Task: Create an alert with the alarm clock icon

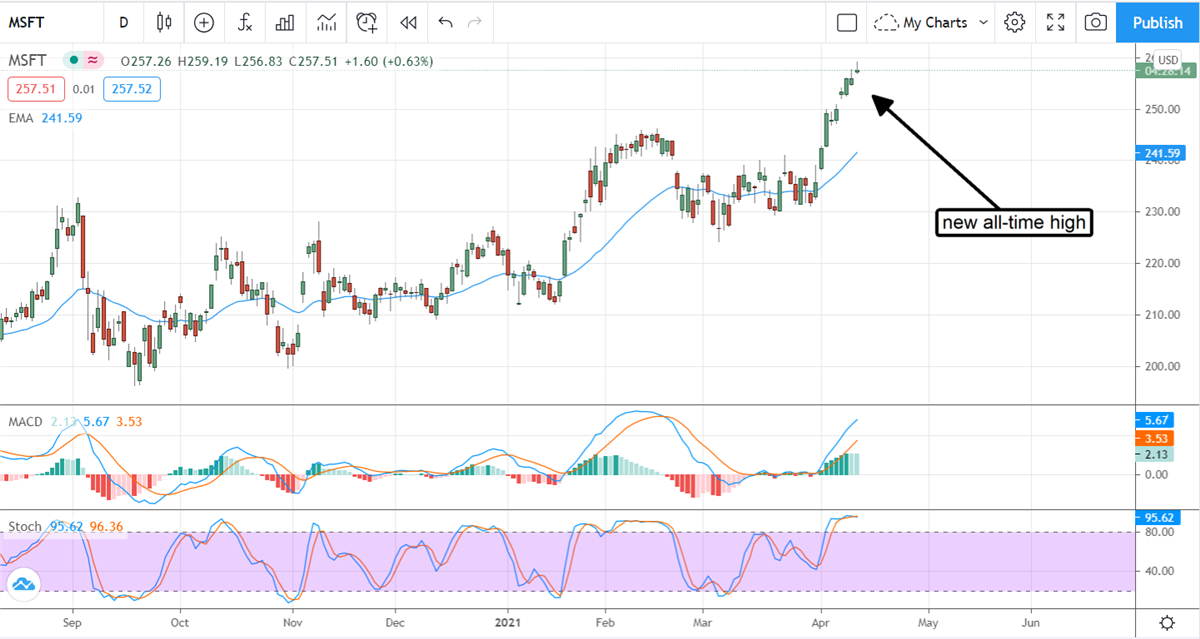Action: 367,22
